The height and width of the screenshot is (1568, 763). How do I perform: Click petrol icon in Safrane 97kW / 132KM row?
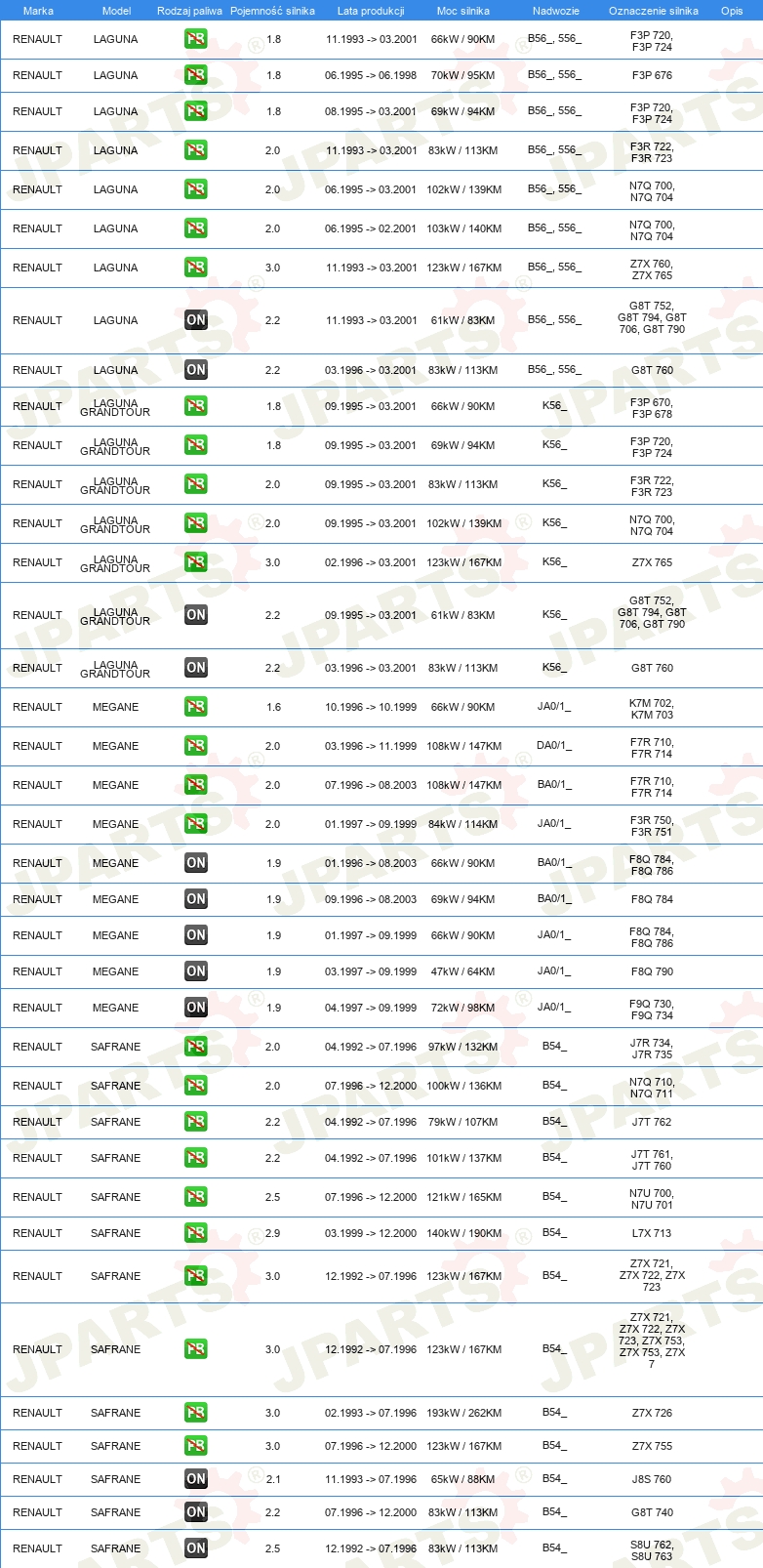pyautogui.click(x=196, y=1047)
